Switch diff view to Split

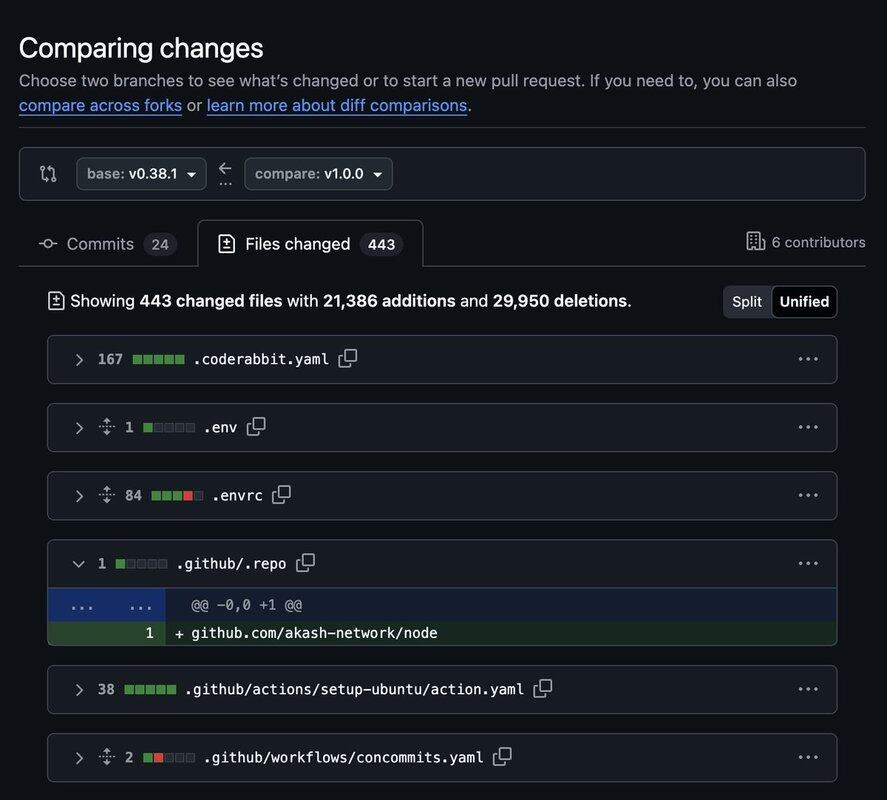coord(747,302)
